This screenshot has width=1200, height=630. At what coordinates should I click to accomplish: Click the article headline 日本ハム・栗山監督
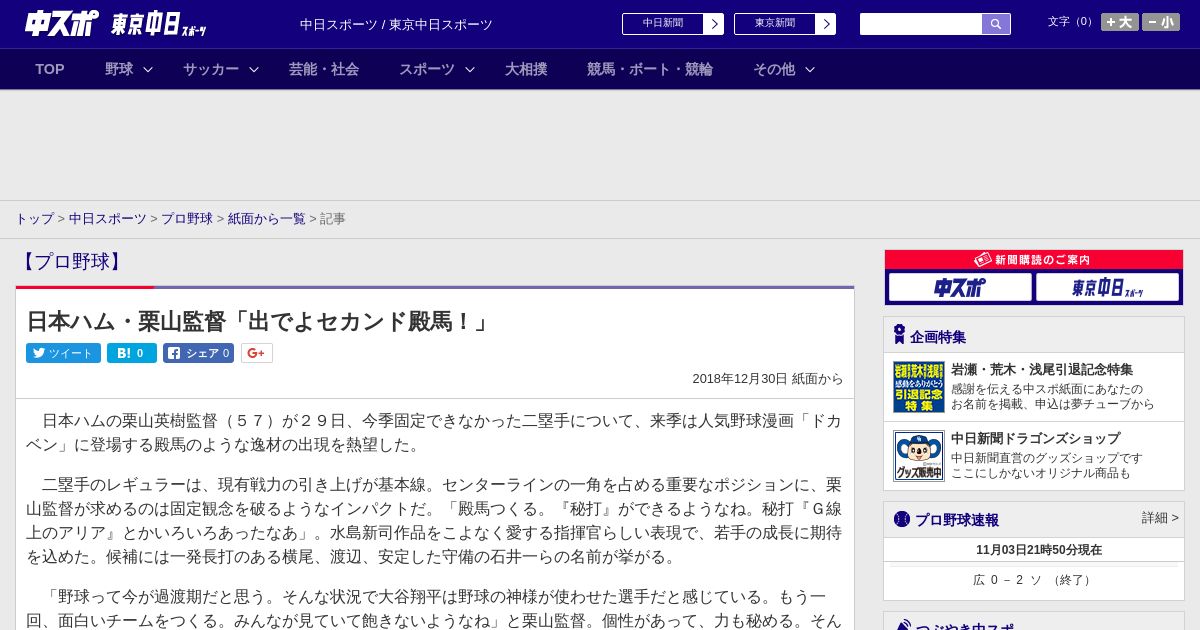[258, 321]
